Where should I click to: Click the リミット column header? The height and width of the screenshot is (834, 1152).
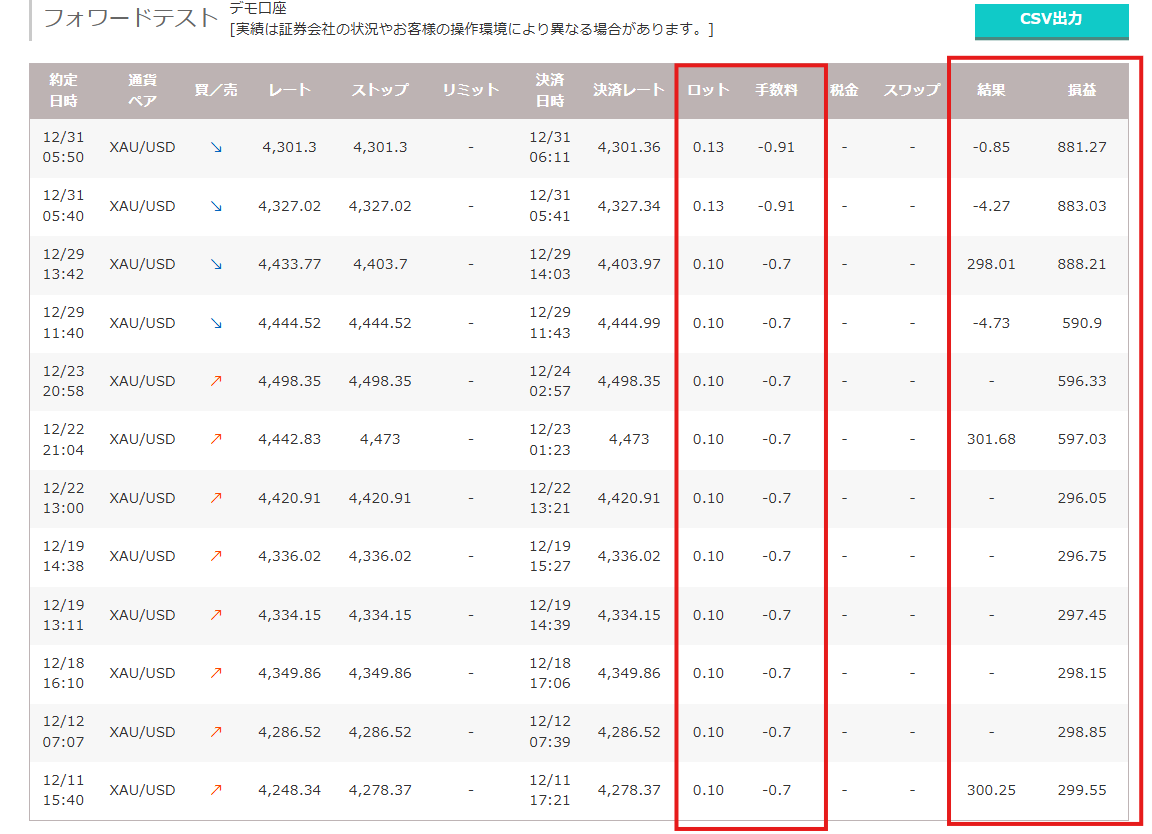471,90
